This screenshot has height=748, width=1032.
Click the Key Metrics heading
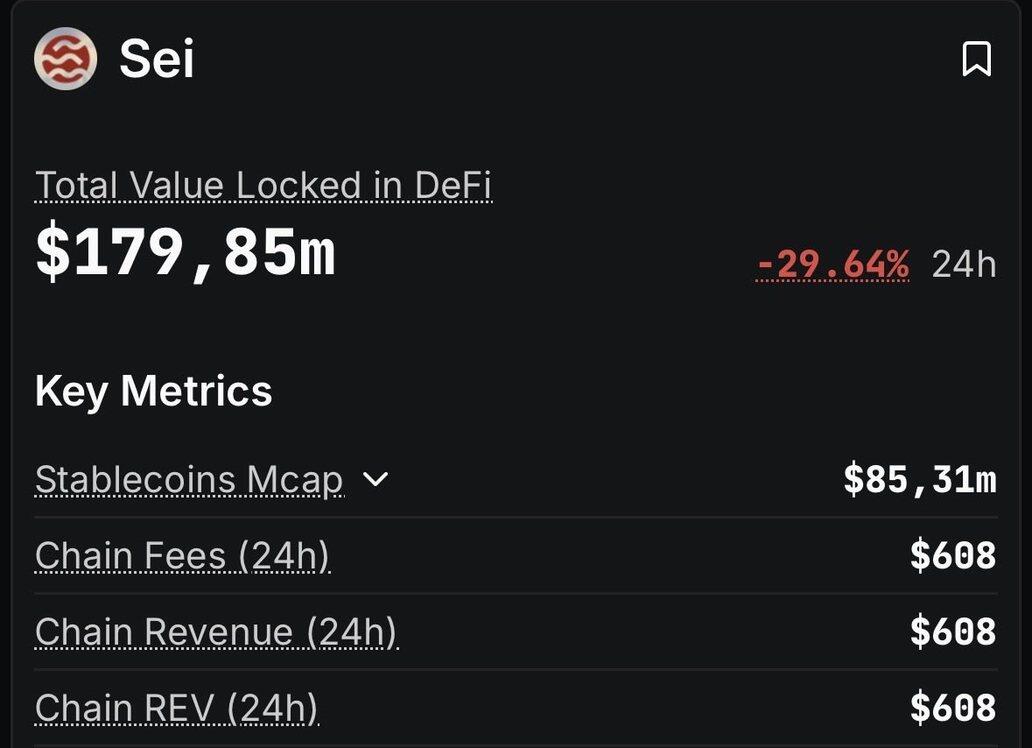point(153,390)
